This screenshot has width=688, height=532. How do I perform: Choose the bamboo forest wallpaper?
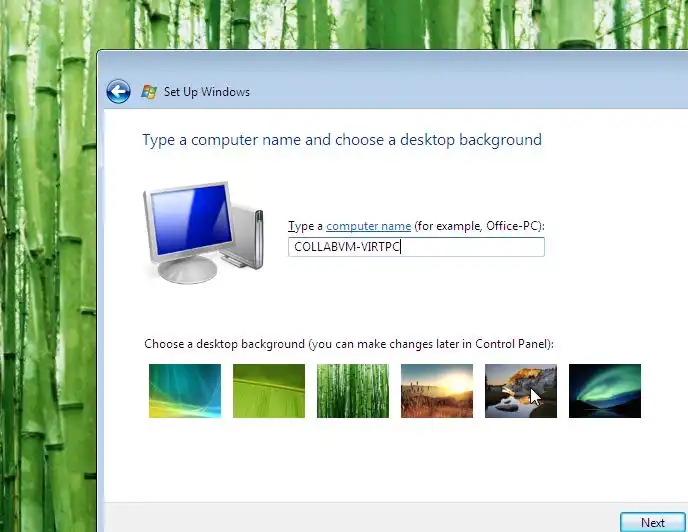353,391
